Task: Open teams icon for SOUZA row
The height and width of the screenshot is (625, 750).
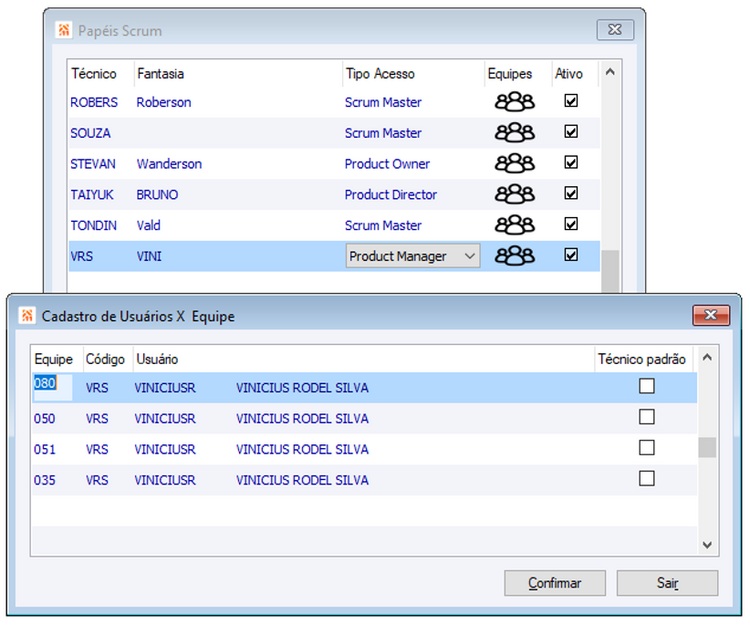Action: (x=514, y=132)
